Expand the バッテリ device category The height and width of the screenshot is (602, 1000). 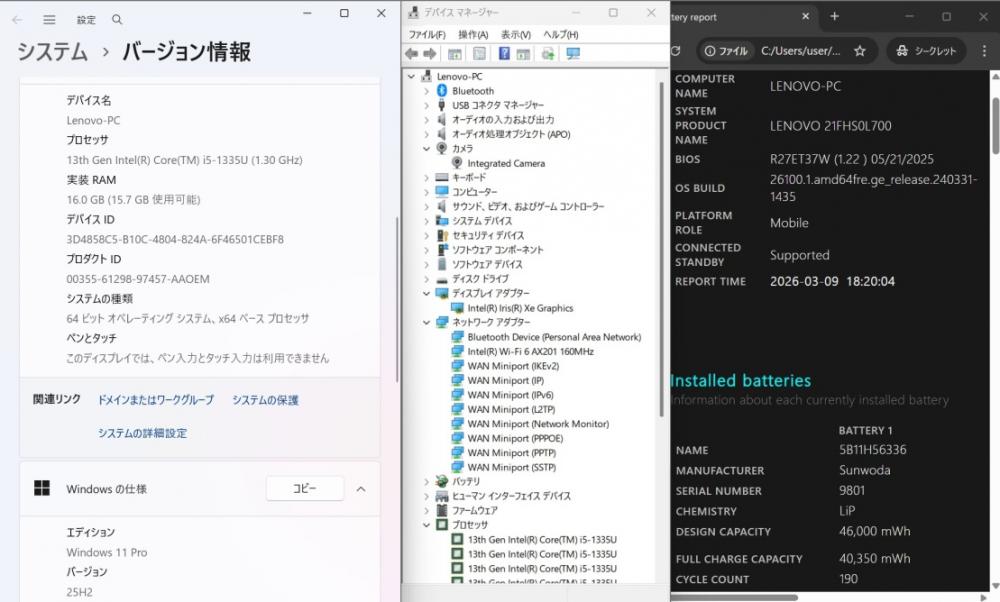tap(427, 481)
